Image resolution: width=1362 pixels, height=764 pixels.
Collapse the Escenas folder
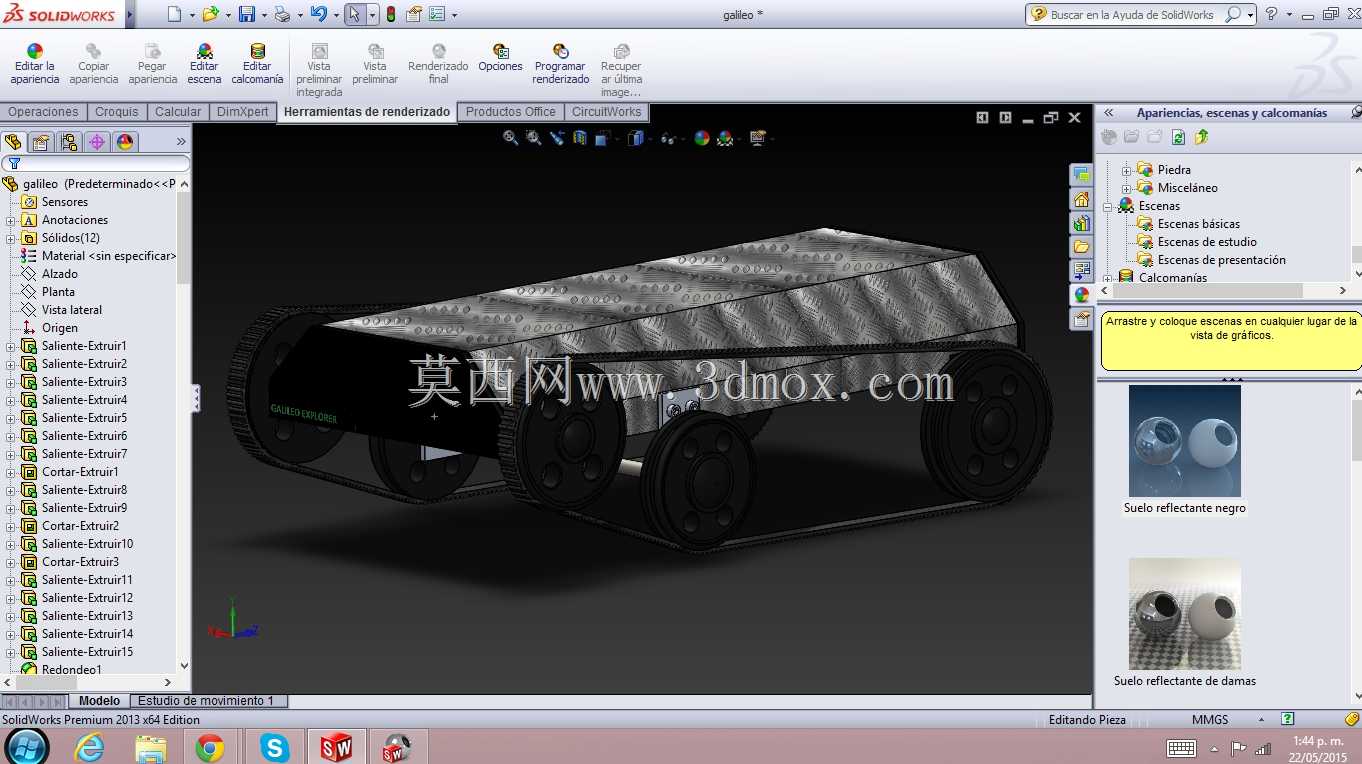pyautogui.click(x=1108, y=206)
